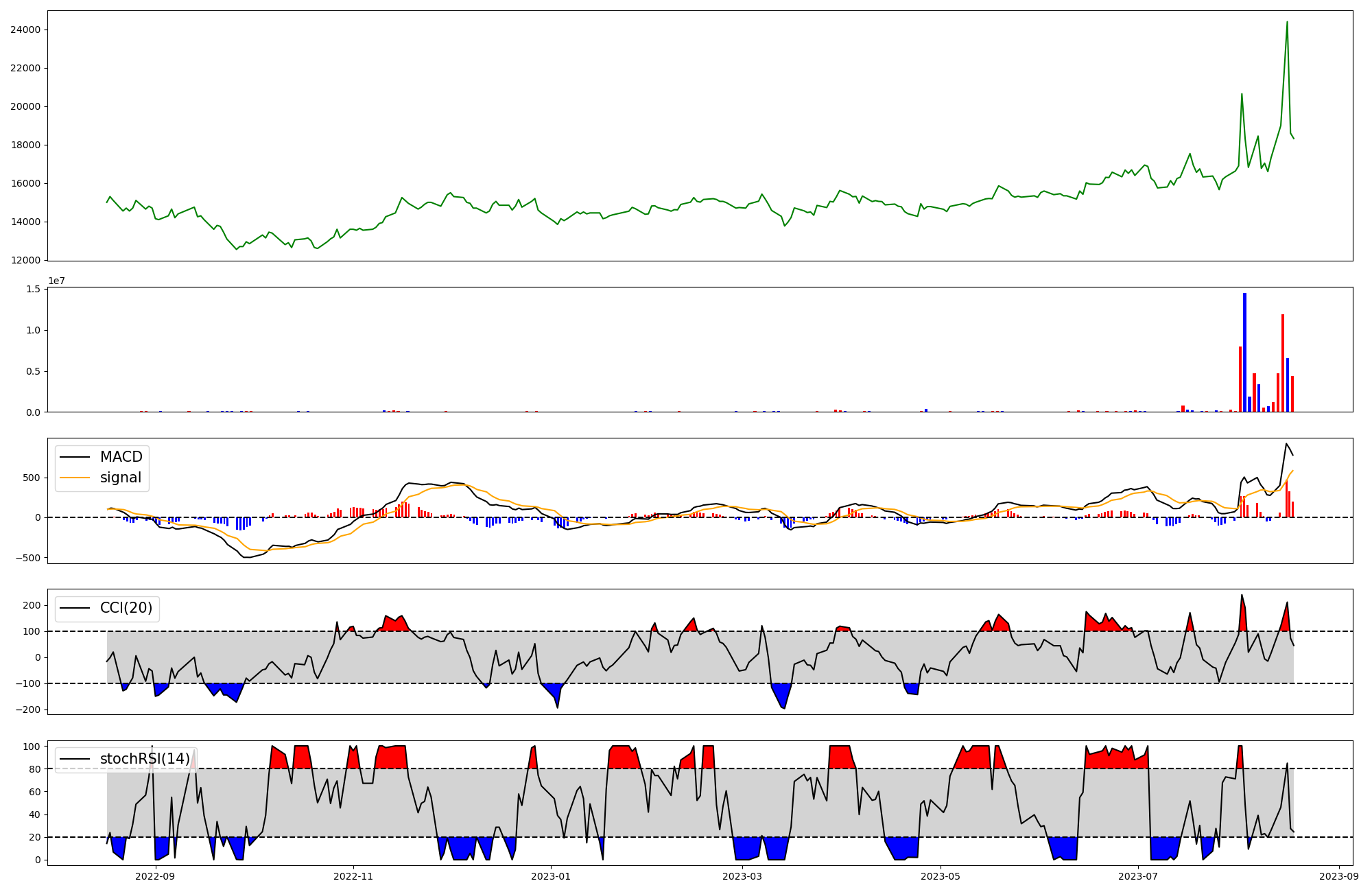The width and height of the screenshot is (1372, 892).
Task: Click the highest peak of the green price line
Action: coord(1287,23)
